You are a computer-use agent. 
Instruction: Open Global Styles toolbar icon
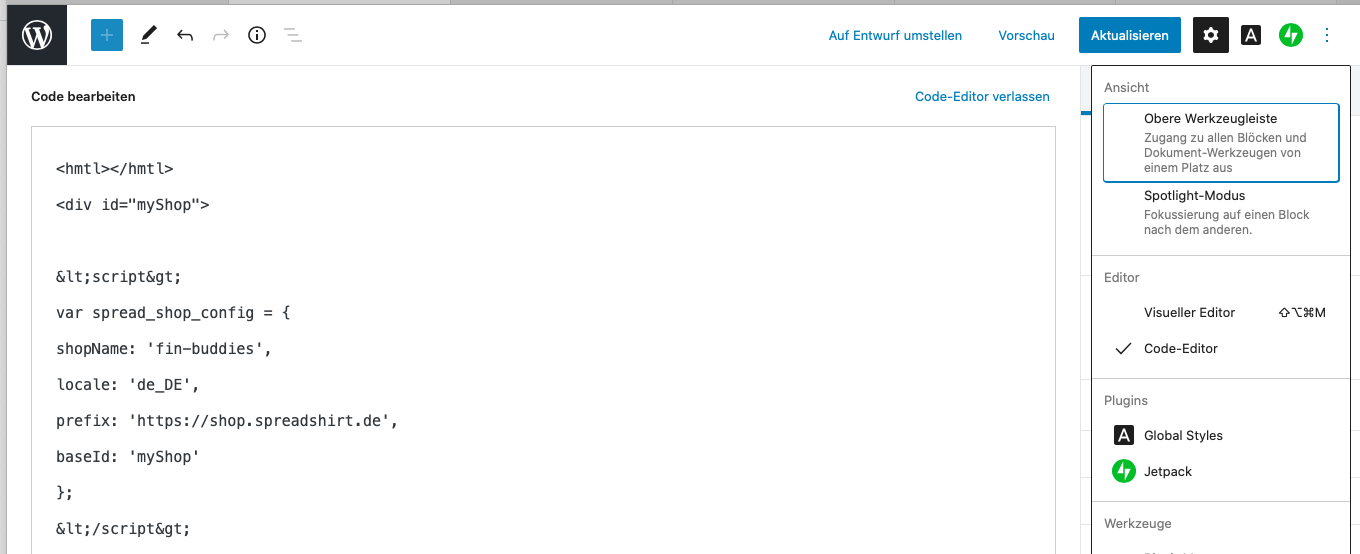pos(1250,35)
